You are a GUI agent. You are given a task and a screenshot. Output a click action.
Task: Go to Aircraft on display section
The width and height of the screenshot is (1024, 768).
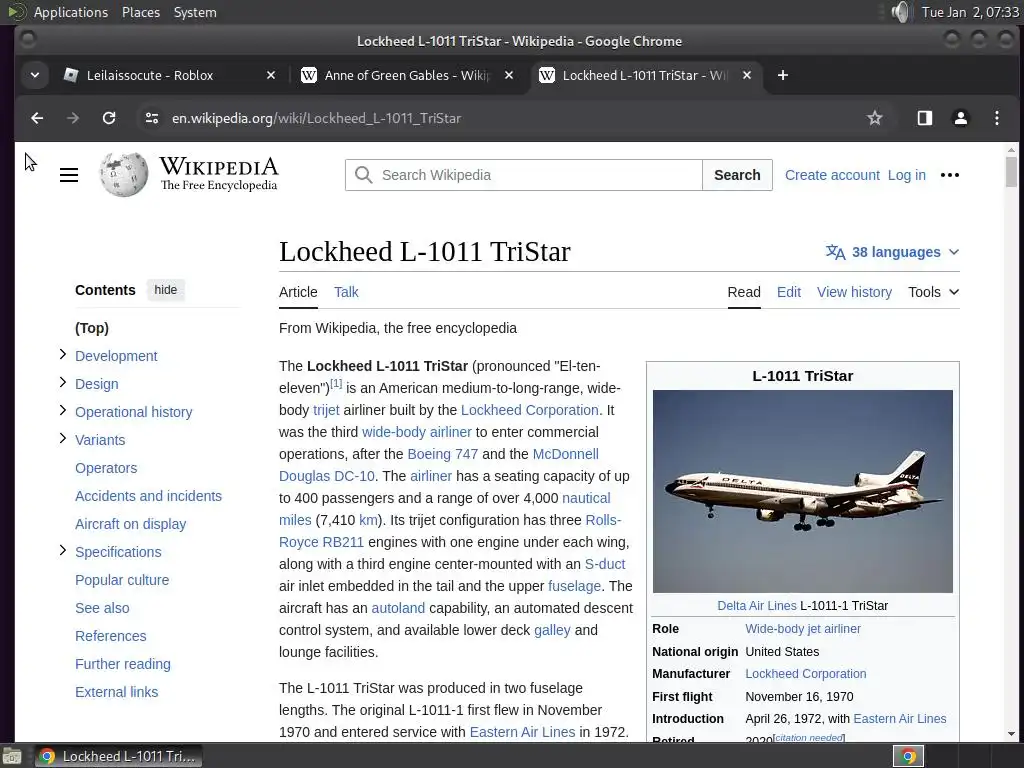131,524
